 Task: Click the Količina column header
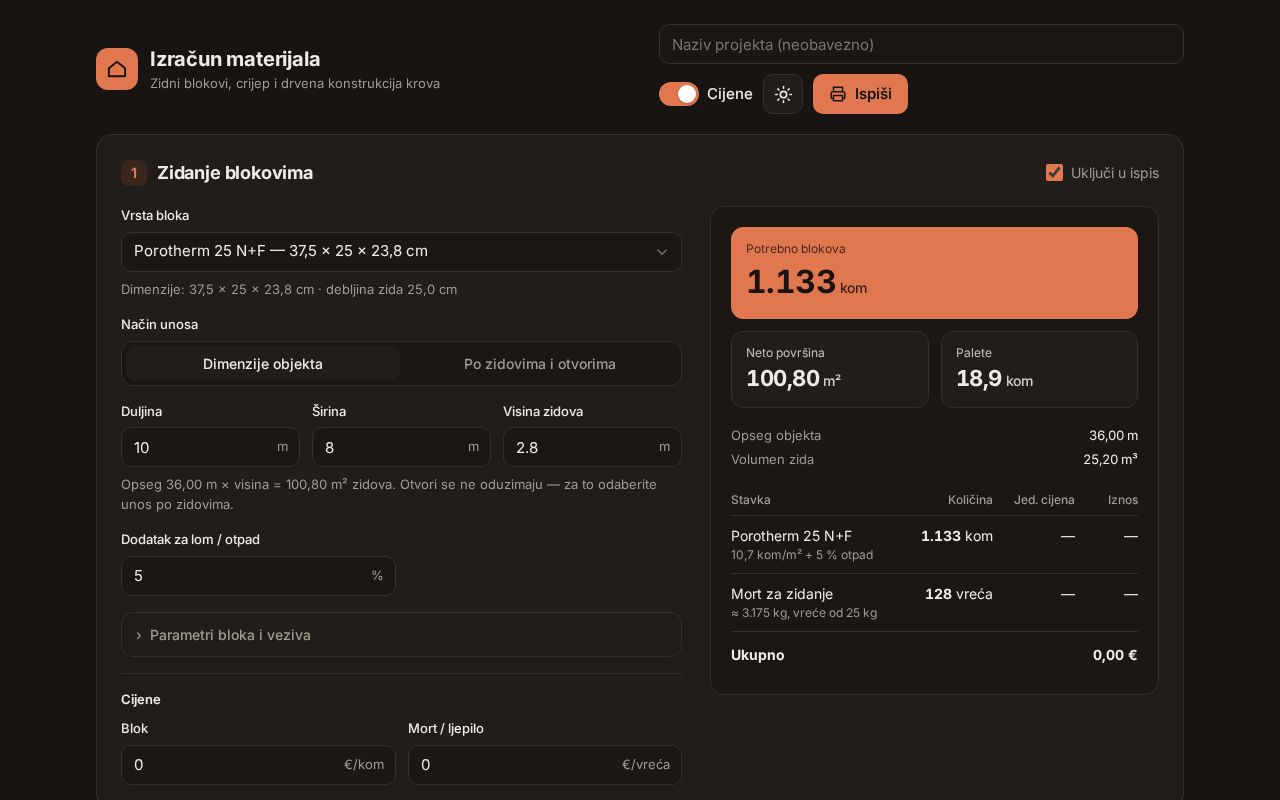pyautogui.click(x=970, y=500)
